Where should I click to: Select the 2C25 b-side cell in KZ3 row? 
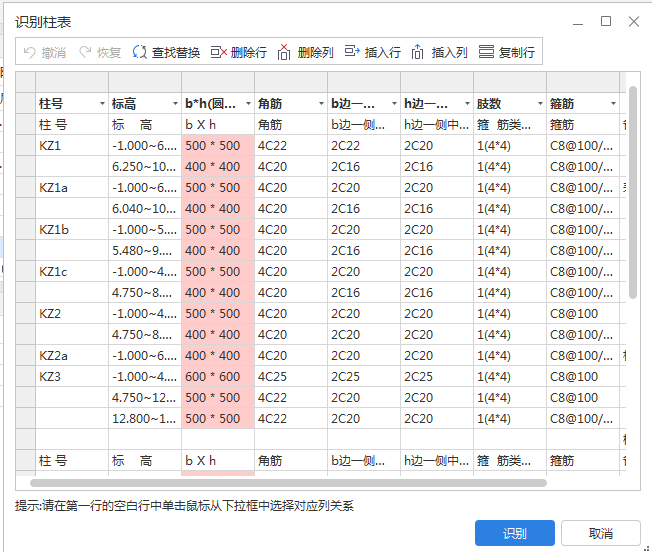click(x=364, y=377)
